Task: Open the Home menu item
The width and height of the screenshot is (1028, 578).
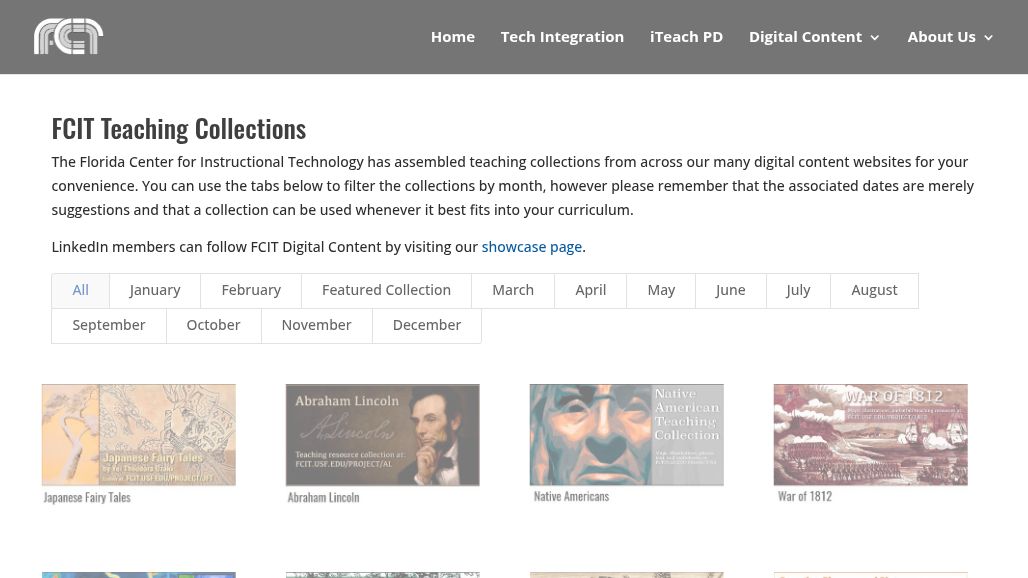Action: [x=452, y=37]
